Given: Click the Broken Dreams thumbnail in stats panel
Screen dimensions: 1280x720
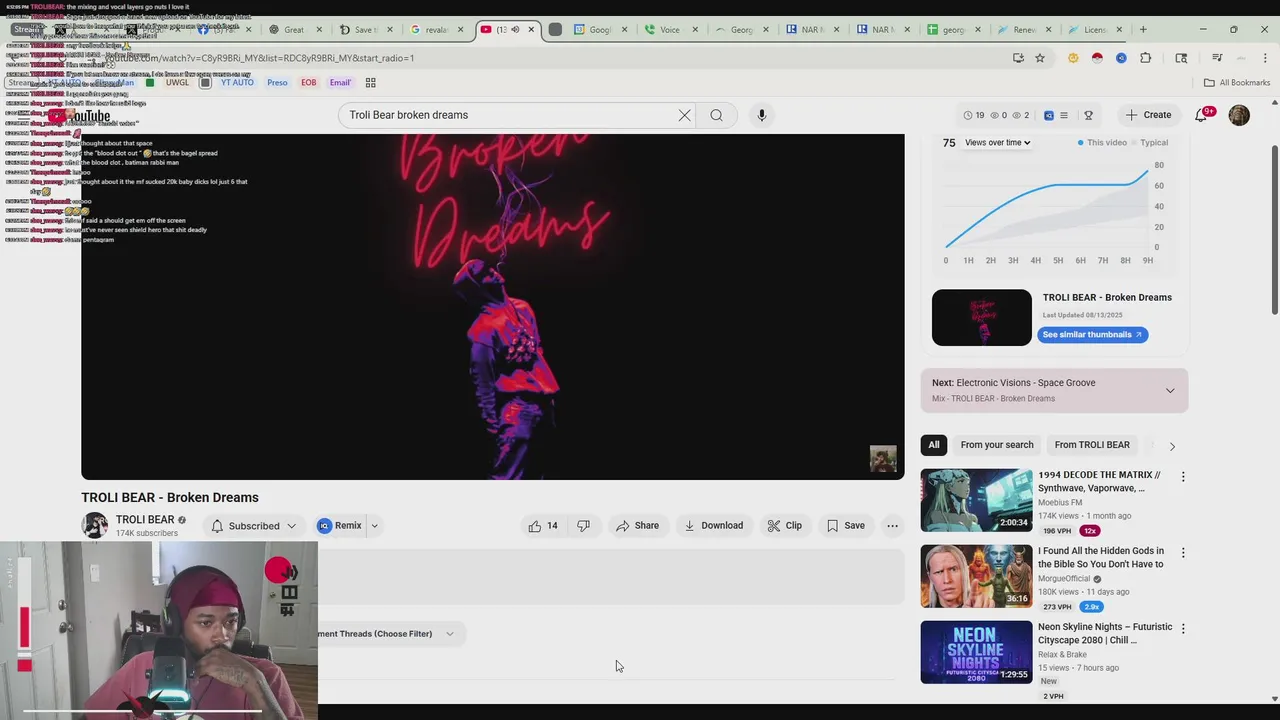Looking at the screenshot, I should (x=982, y=318).
